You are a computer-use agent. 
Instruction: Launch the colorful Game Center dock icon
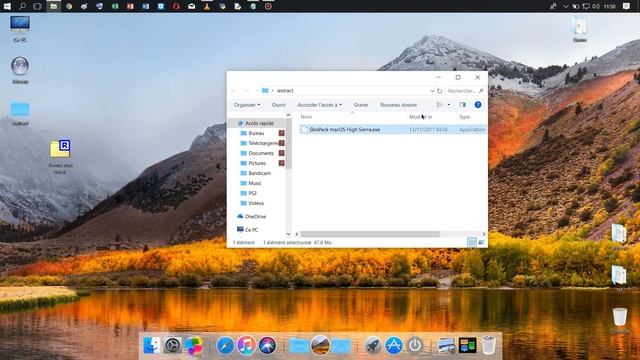tap(193, 345)
